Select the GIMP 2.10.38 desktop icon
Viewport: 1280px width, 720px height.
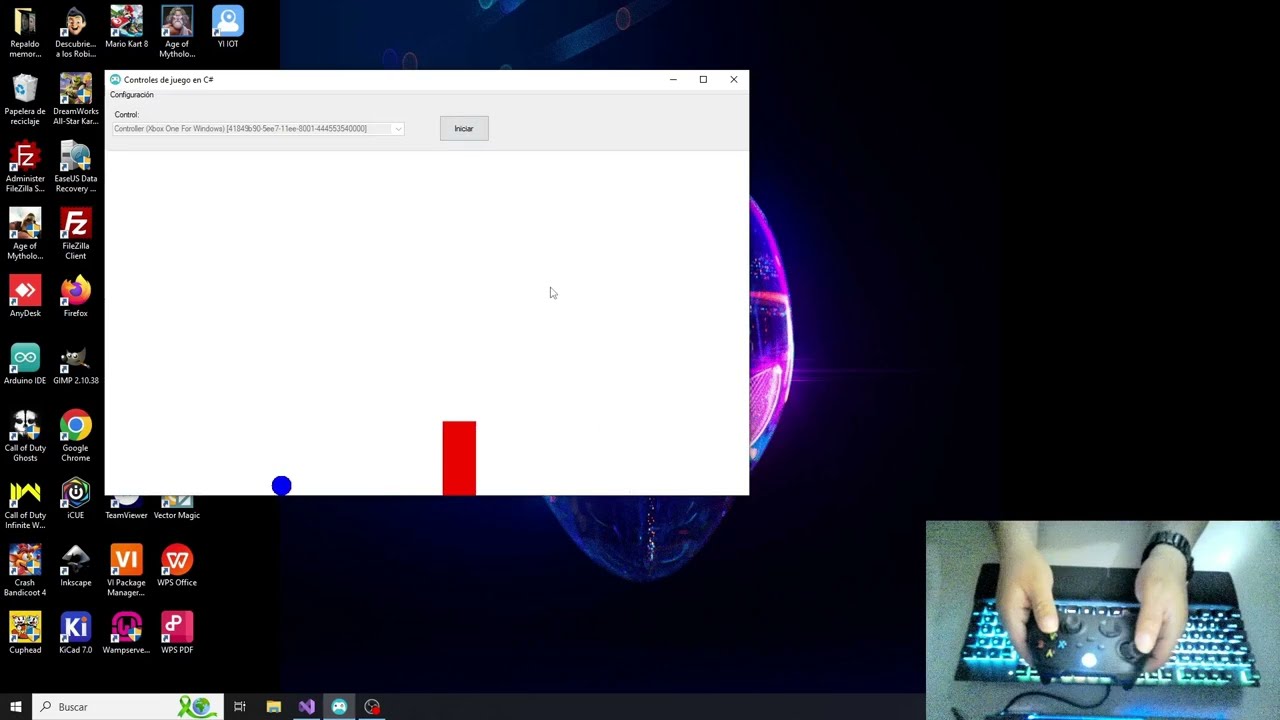[x=75, y=364]
